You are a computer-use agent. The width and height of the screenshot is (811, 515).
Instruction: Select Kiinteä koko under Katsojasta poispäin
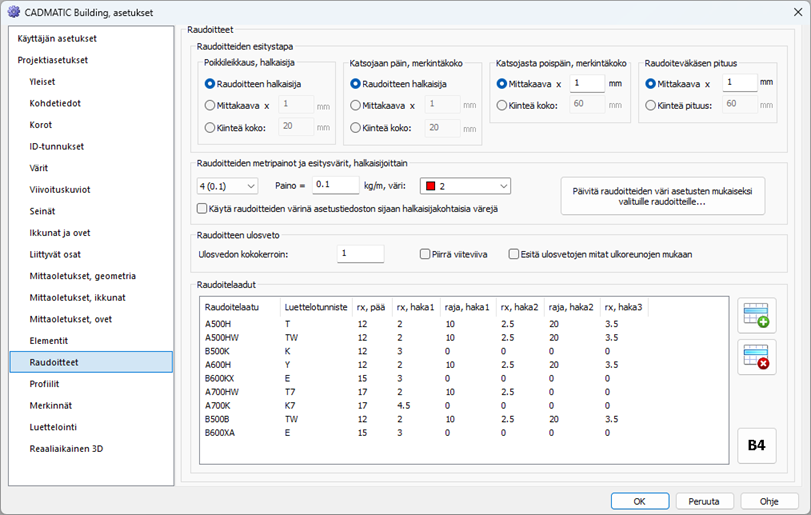click(x=527, y=105)
